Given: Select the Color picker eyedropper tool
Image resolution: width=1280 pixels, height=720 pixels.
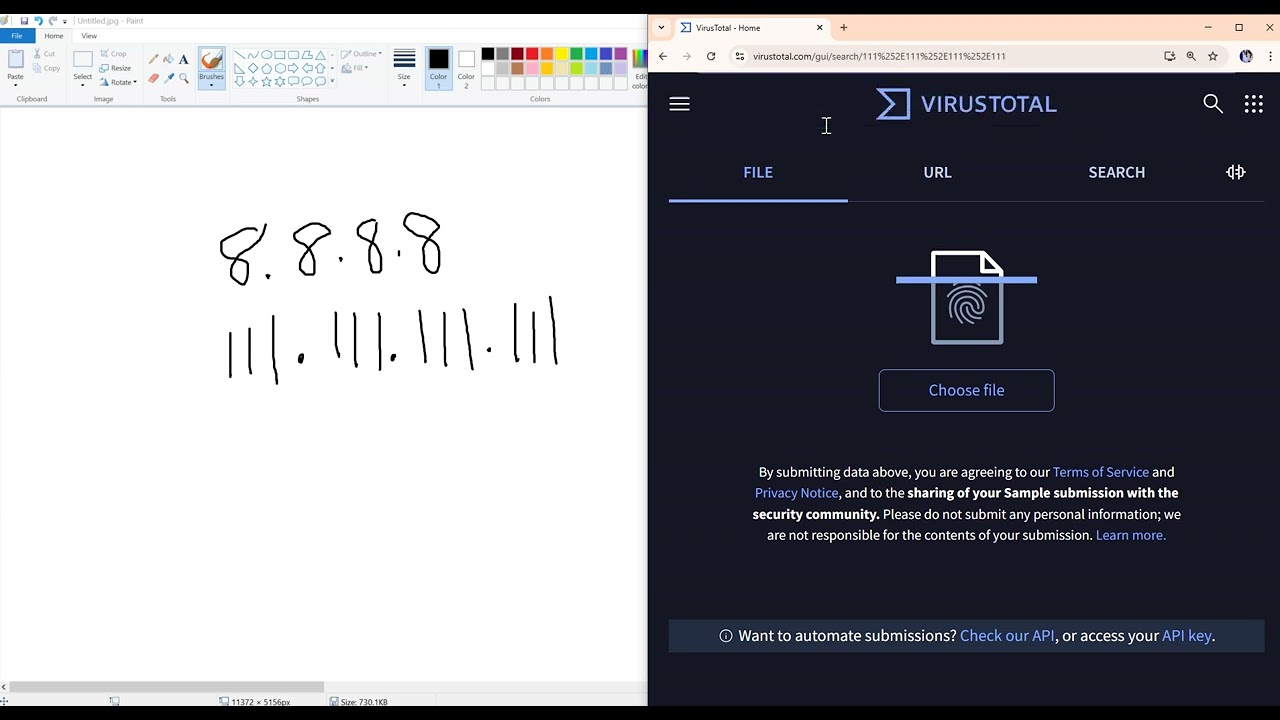Looking at the screenshot, I should point(168,78).
